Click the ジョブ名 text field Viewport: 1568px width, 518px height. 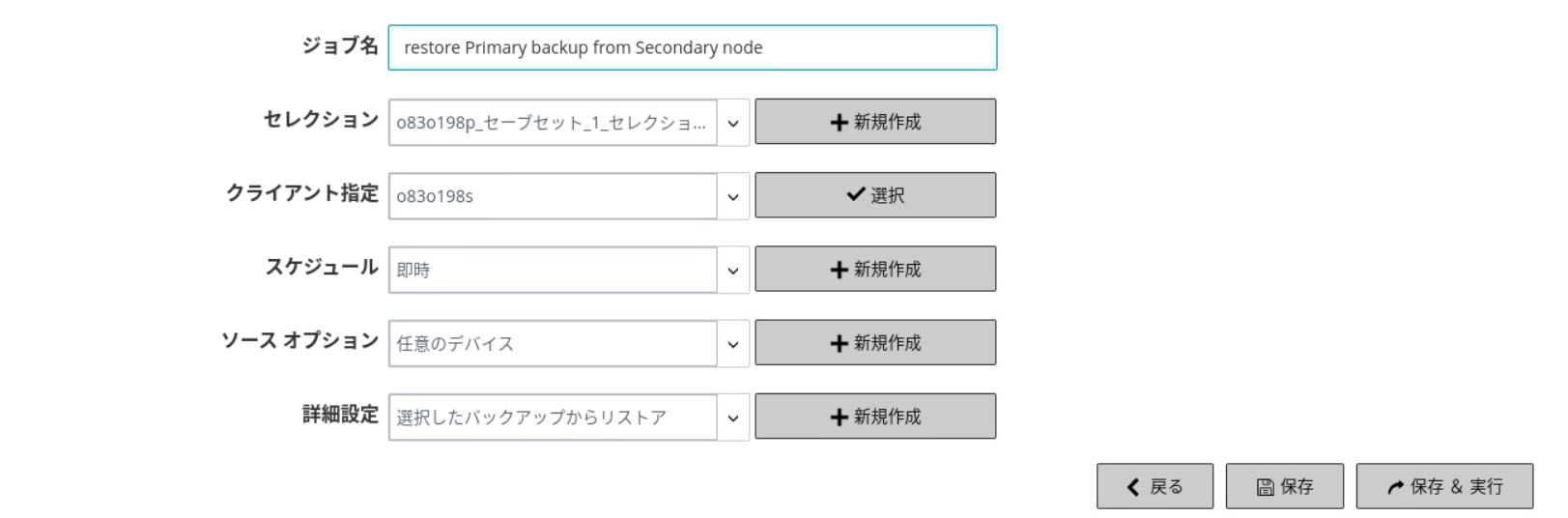coord(692,47)
